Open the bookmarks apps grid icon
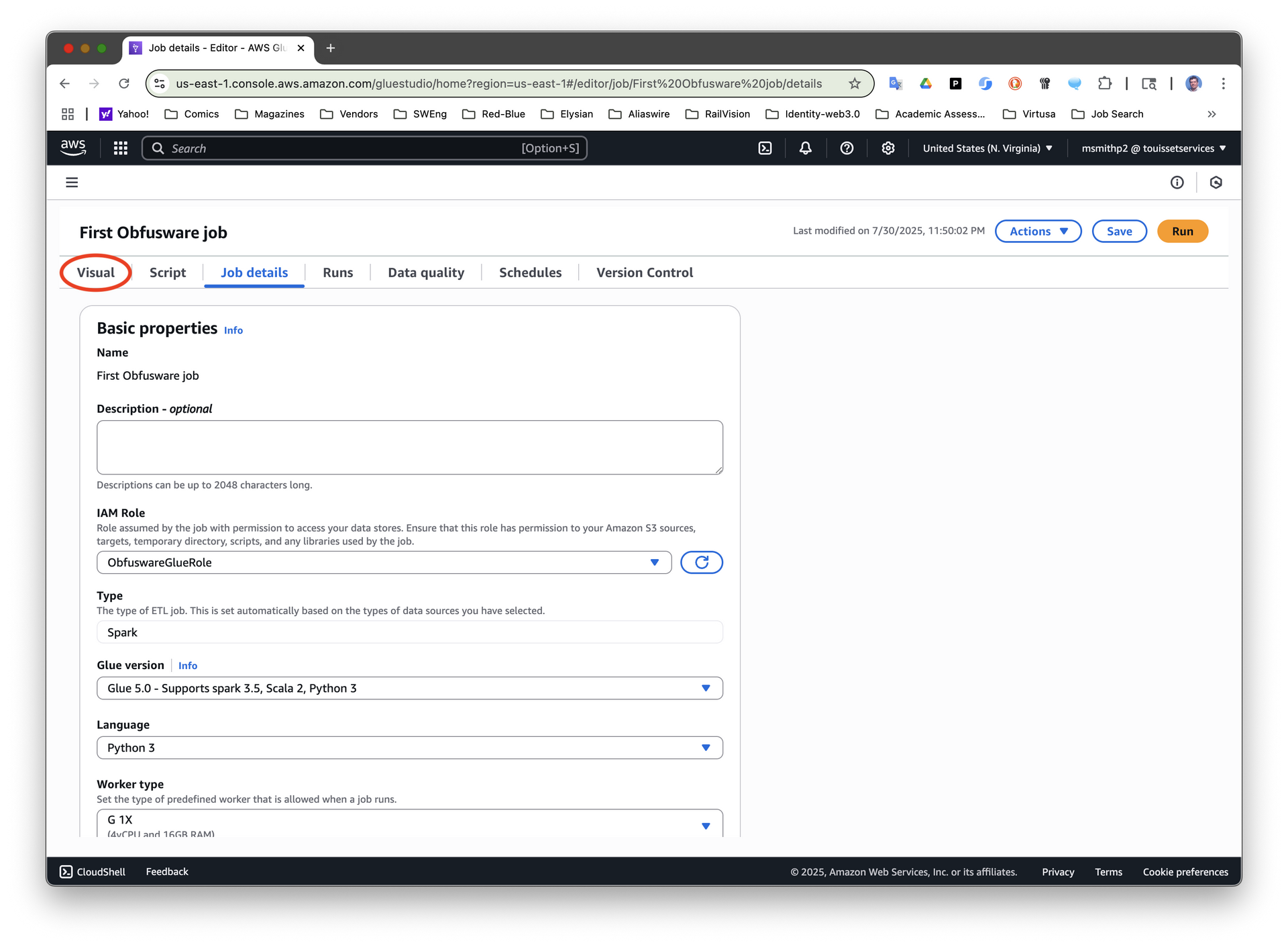 pyautogui.click(x=68, y=114)
